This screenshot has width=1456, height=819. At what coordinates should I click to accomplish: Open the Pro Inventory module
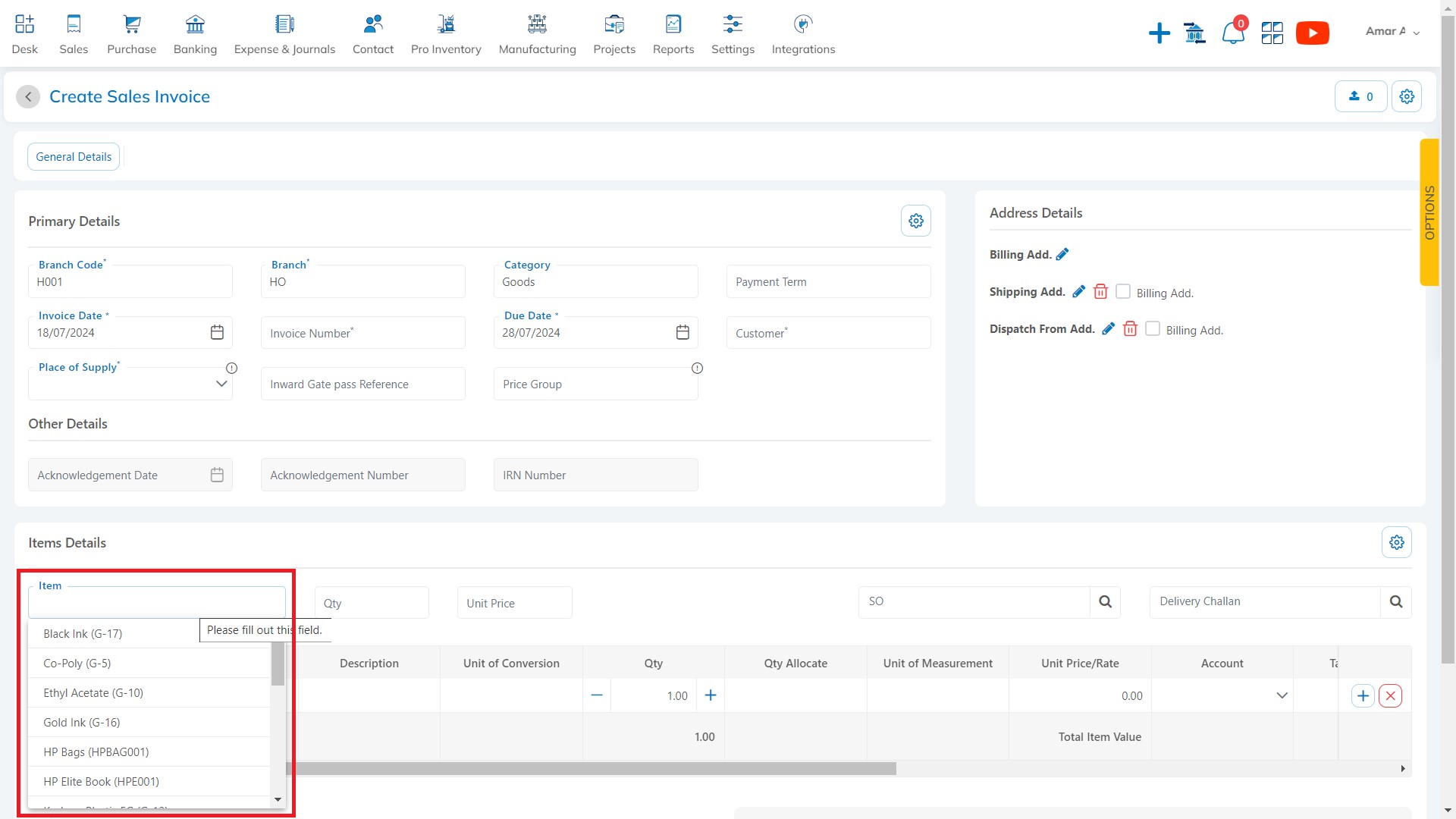tap(446, 33)
